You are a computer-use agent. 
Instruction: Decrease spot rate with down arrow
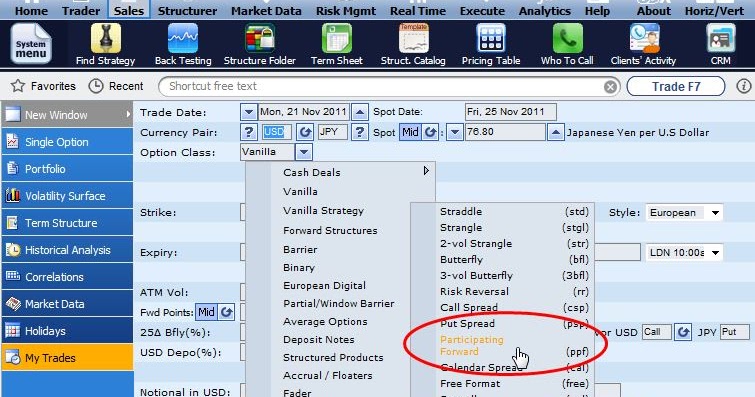(455, 132)
